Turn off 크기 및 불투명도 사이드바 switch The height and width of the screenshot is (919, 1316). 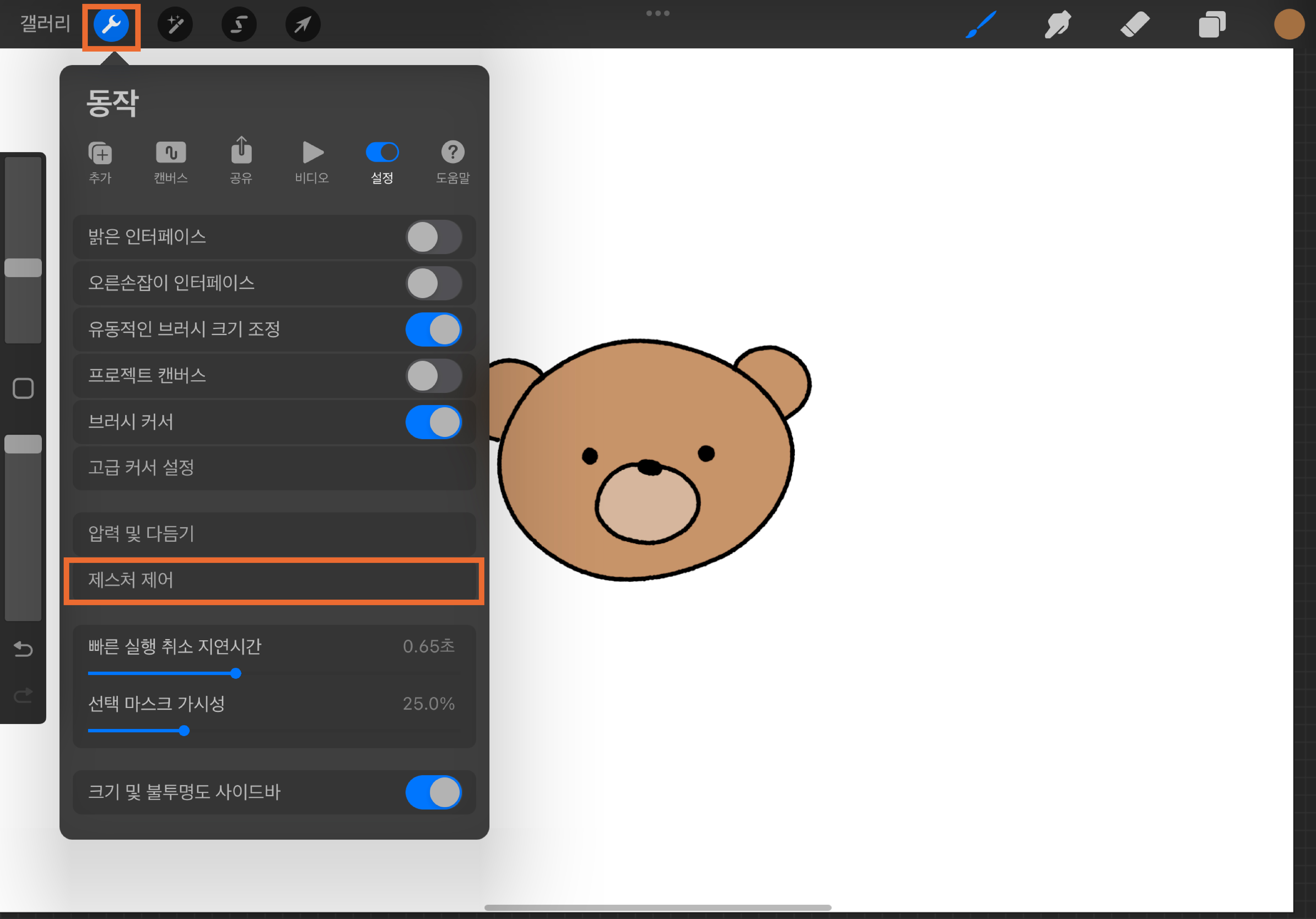434,792
